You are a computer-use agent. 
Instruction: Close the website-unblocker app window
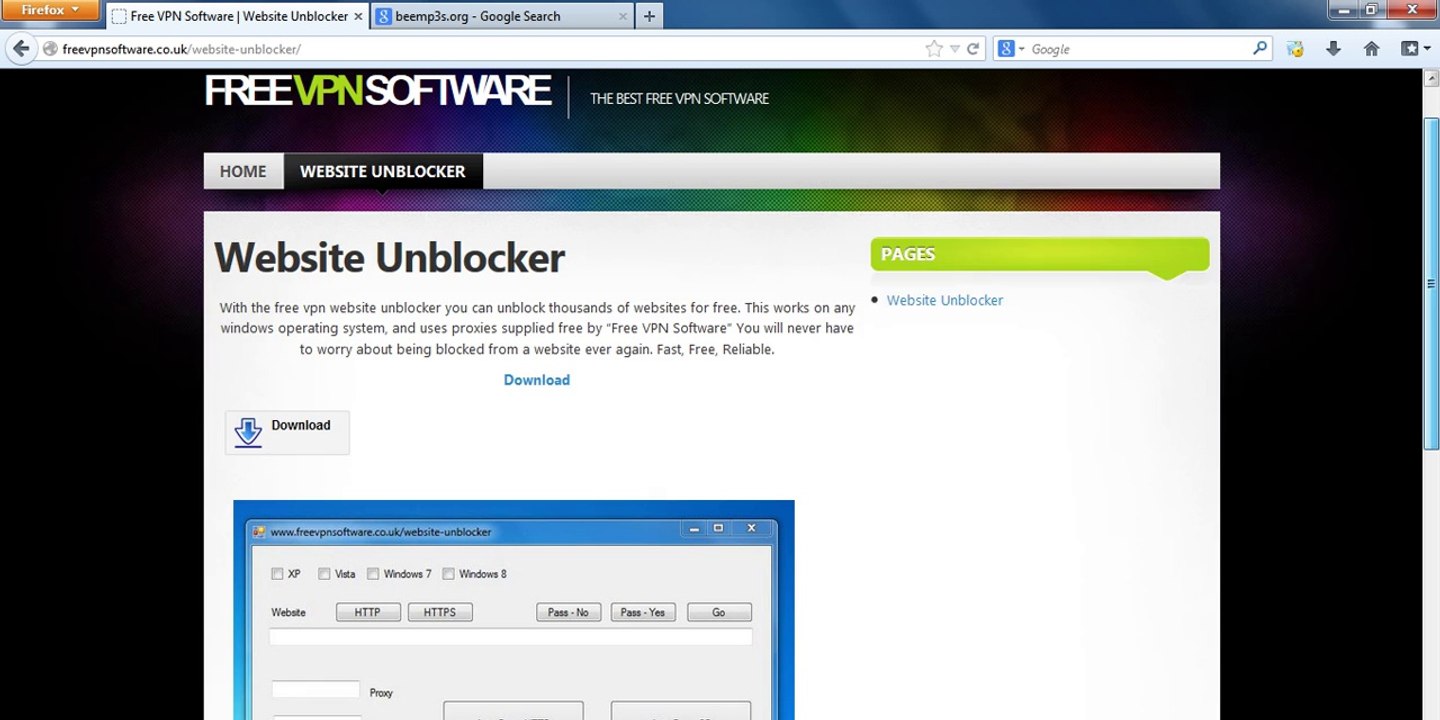click(751, 528)
